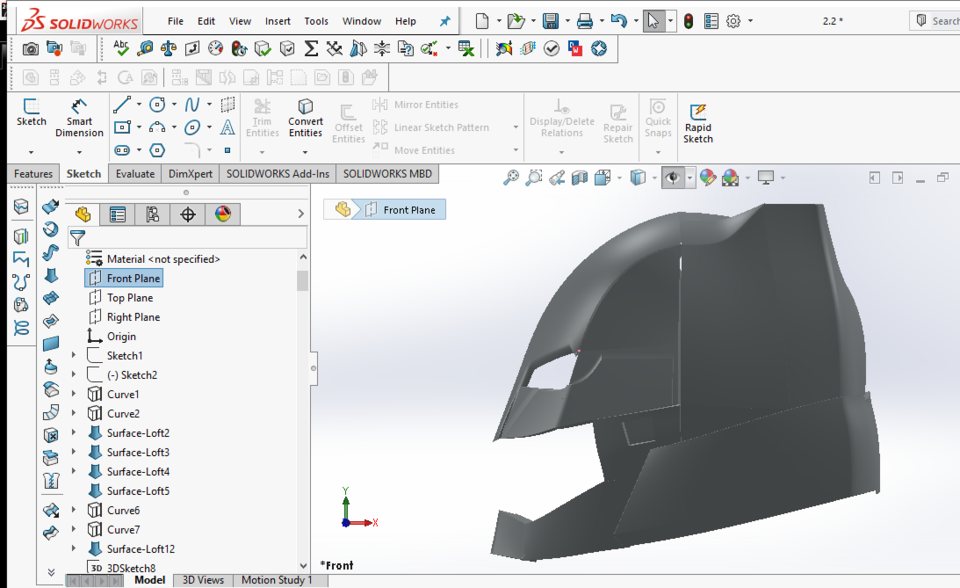Select Top Plane in the feature tree
This screenshot has height=588, width=960.
(x=128, y=297)
